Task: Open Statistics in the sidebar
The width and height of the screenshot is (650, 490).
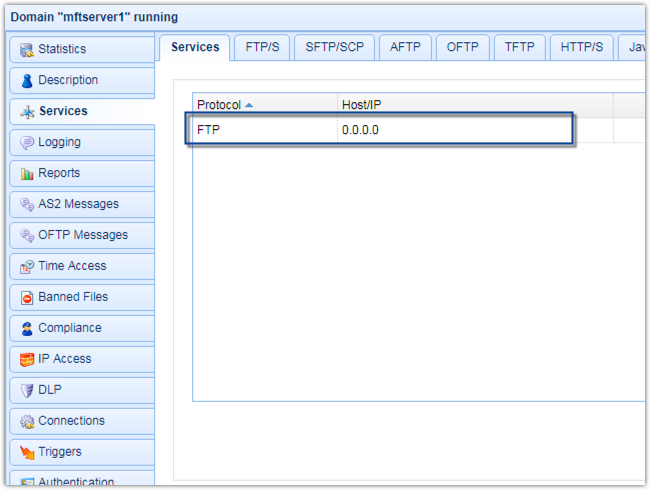Action: pyautogui.click(x=82, y=49)
